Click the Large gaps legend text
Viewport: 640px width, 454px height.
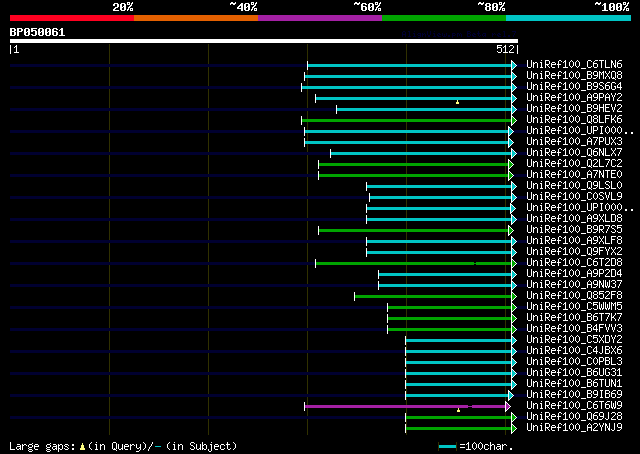123,446
